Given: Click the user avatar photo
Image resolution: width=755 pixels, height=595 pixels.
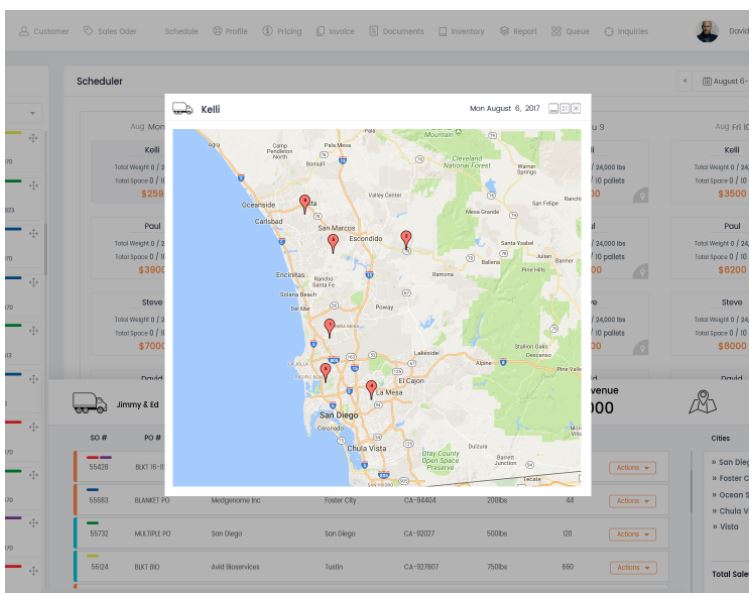Looking at the screenshot, I should click(707, 31).
